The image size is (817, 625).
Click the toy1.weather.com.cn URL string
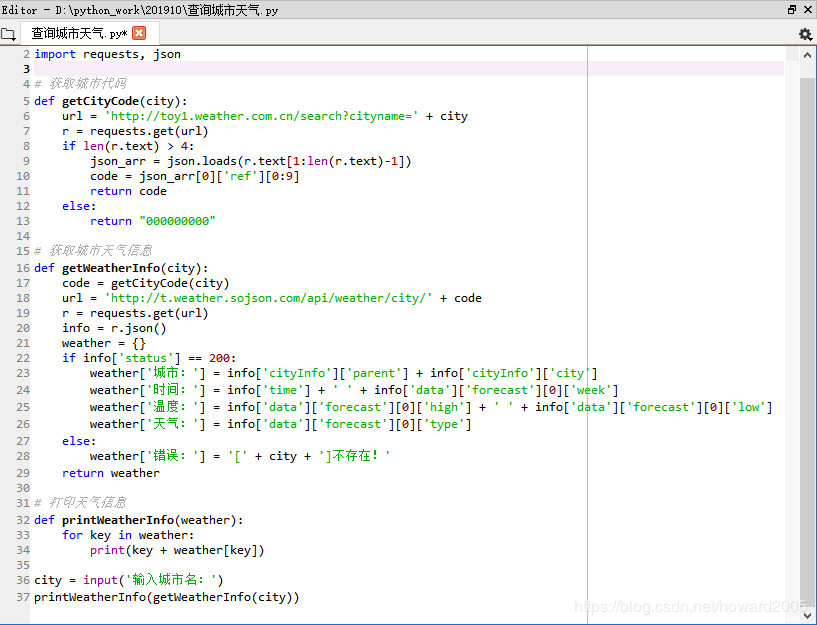pyautogui.click(x=262, y=116)
